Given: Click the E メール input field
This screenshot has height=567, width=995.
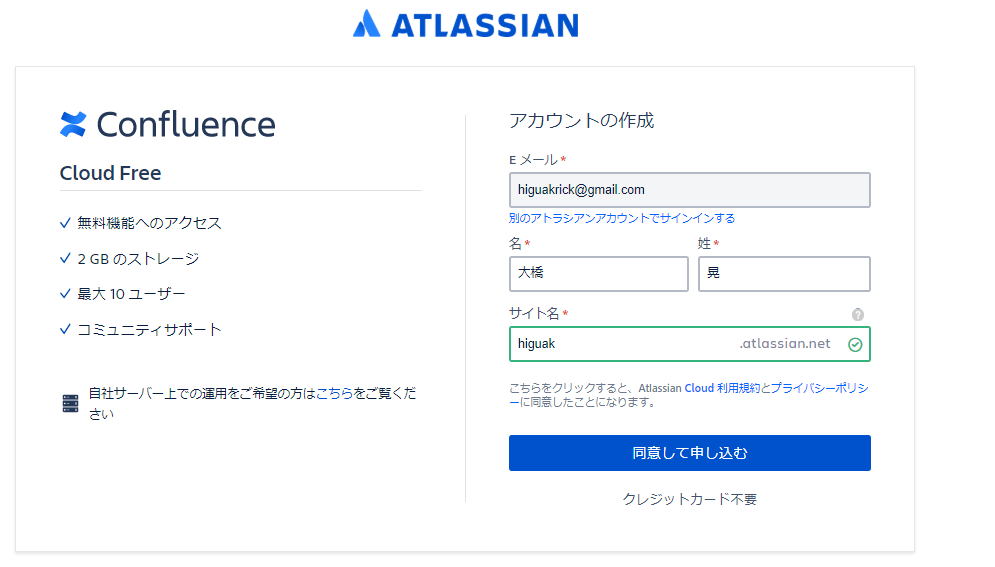Looking at the screenshot, I should coord(689,190).
